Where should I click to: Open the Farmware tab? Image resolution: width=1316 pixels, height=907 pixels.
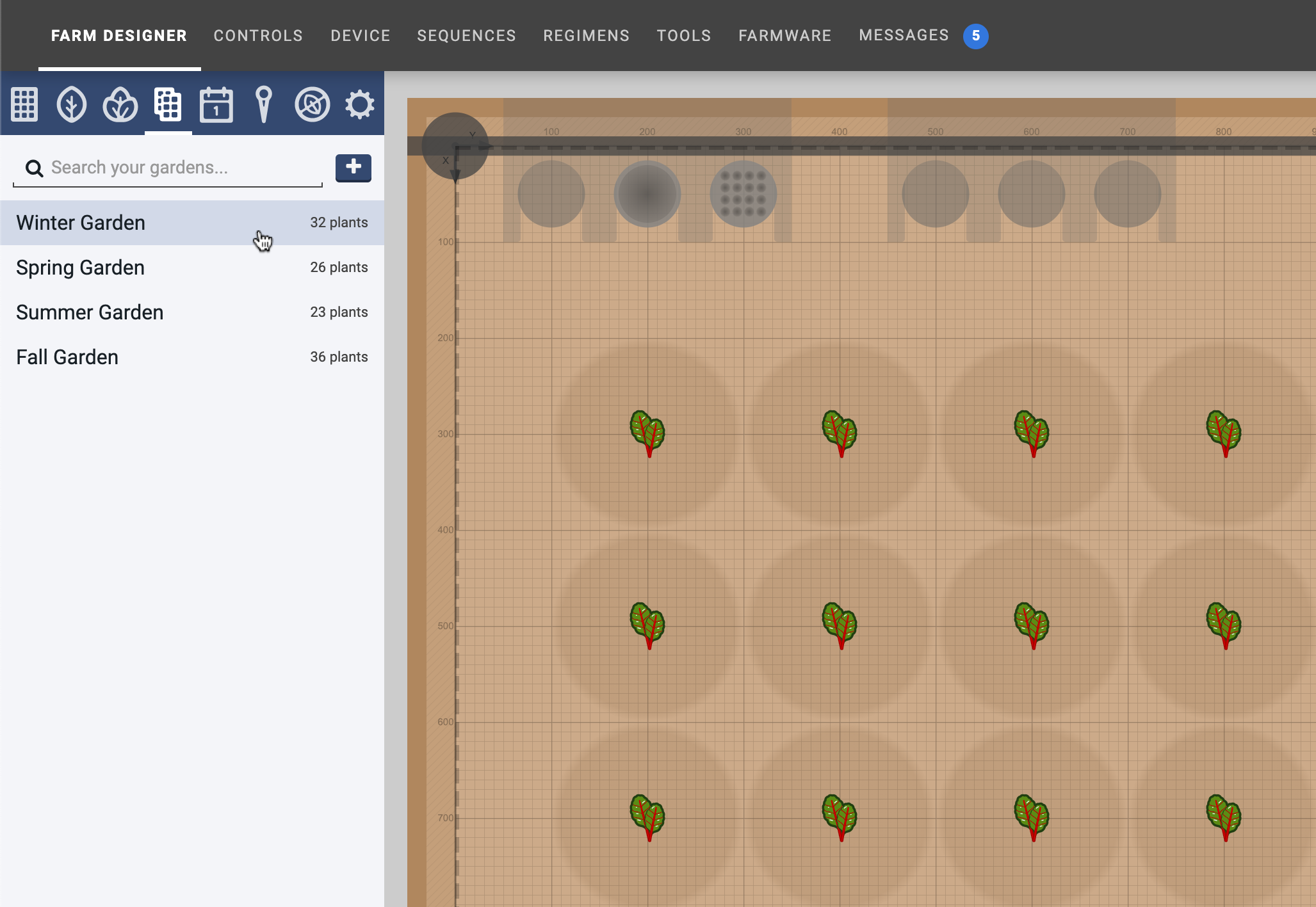(x=784, y=36)
